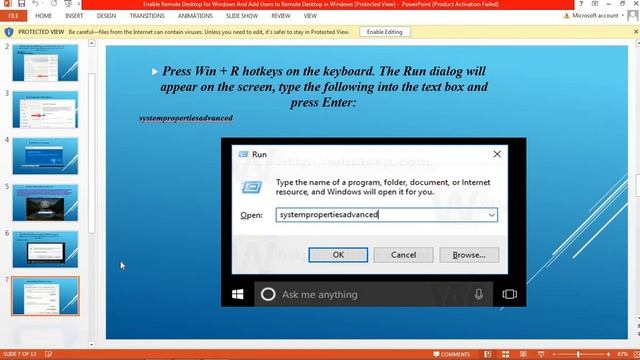The height and width of the screenshot is (360, 640).
Task: Expand the Run dialog Open combo box arrow
Action: click(491, 215)
